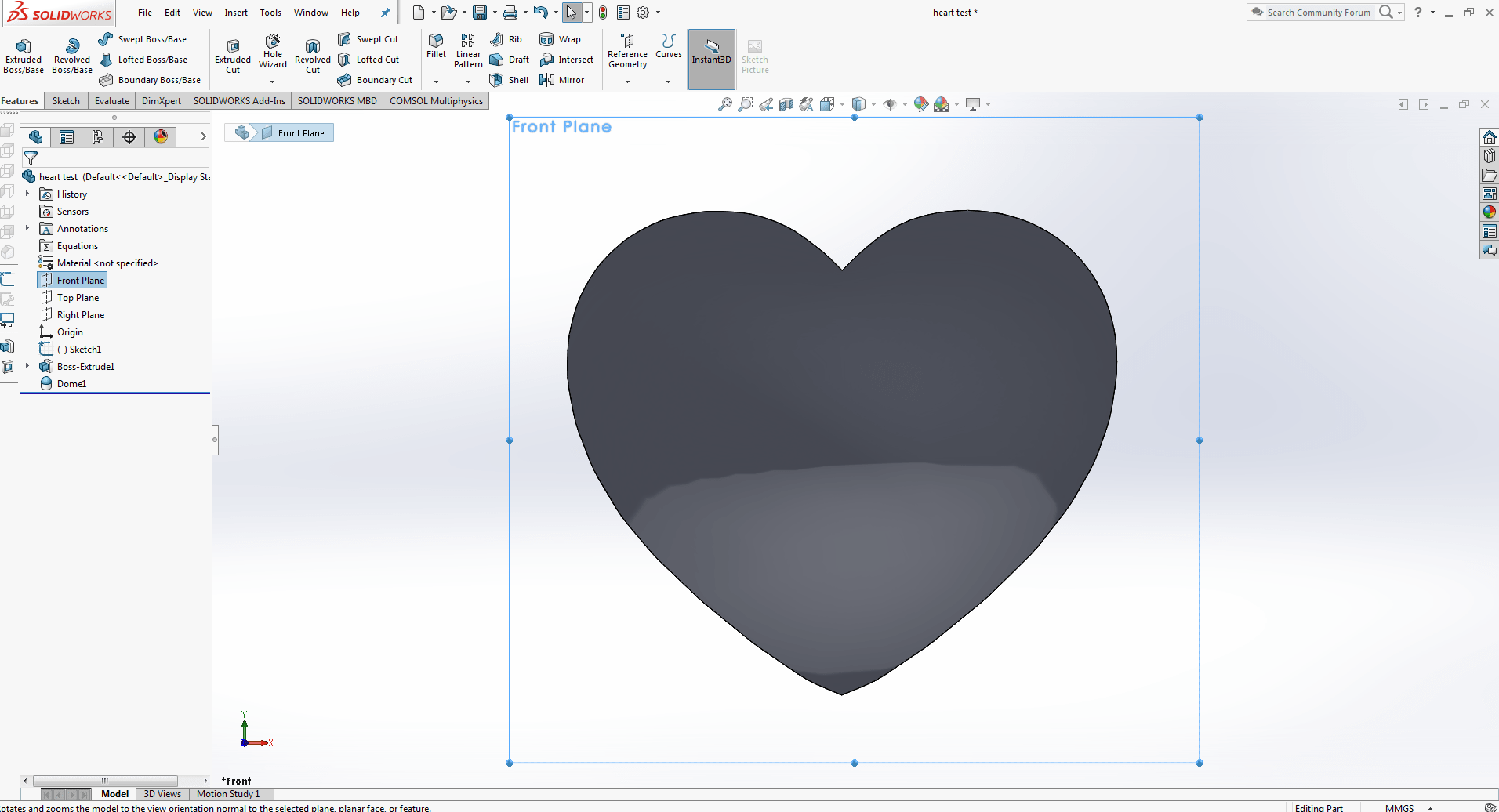Open Reference Geometry tools
This screenshot has height=812, width=1499.
click(x=627, y=52)
